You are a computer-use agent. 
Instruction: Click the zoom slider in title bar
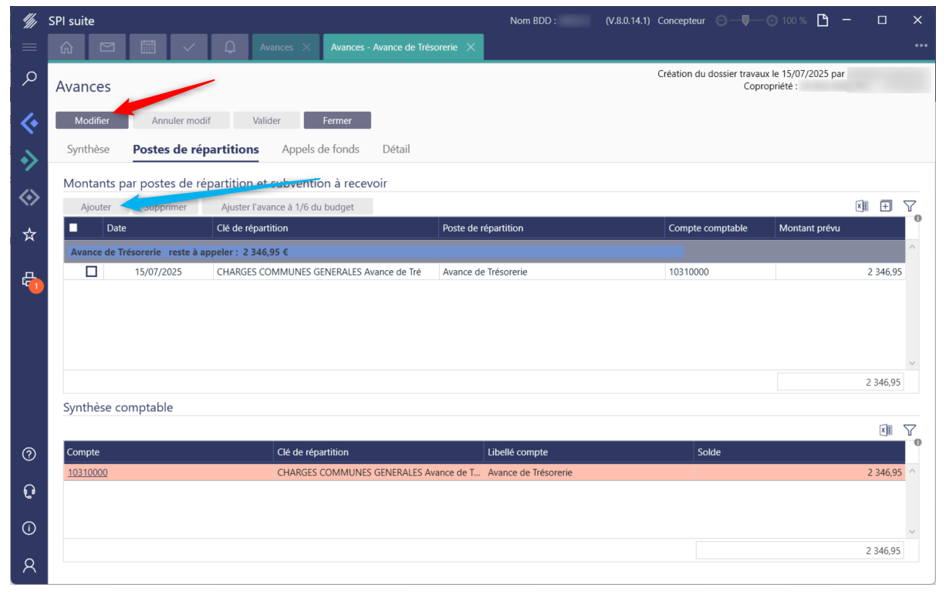[745, 20]
